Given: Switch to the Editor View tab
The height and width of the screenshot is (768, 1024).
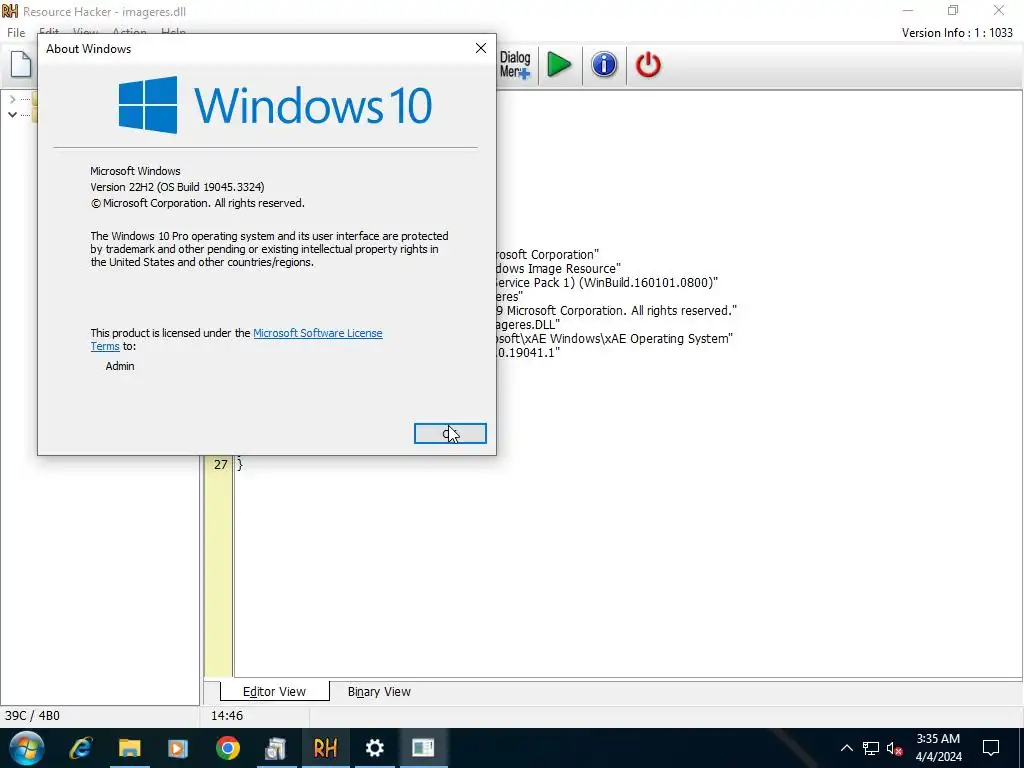Looking at the screenshot, I should pyautogui.click(x=274, y=692).
